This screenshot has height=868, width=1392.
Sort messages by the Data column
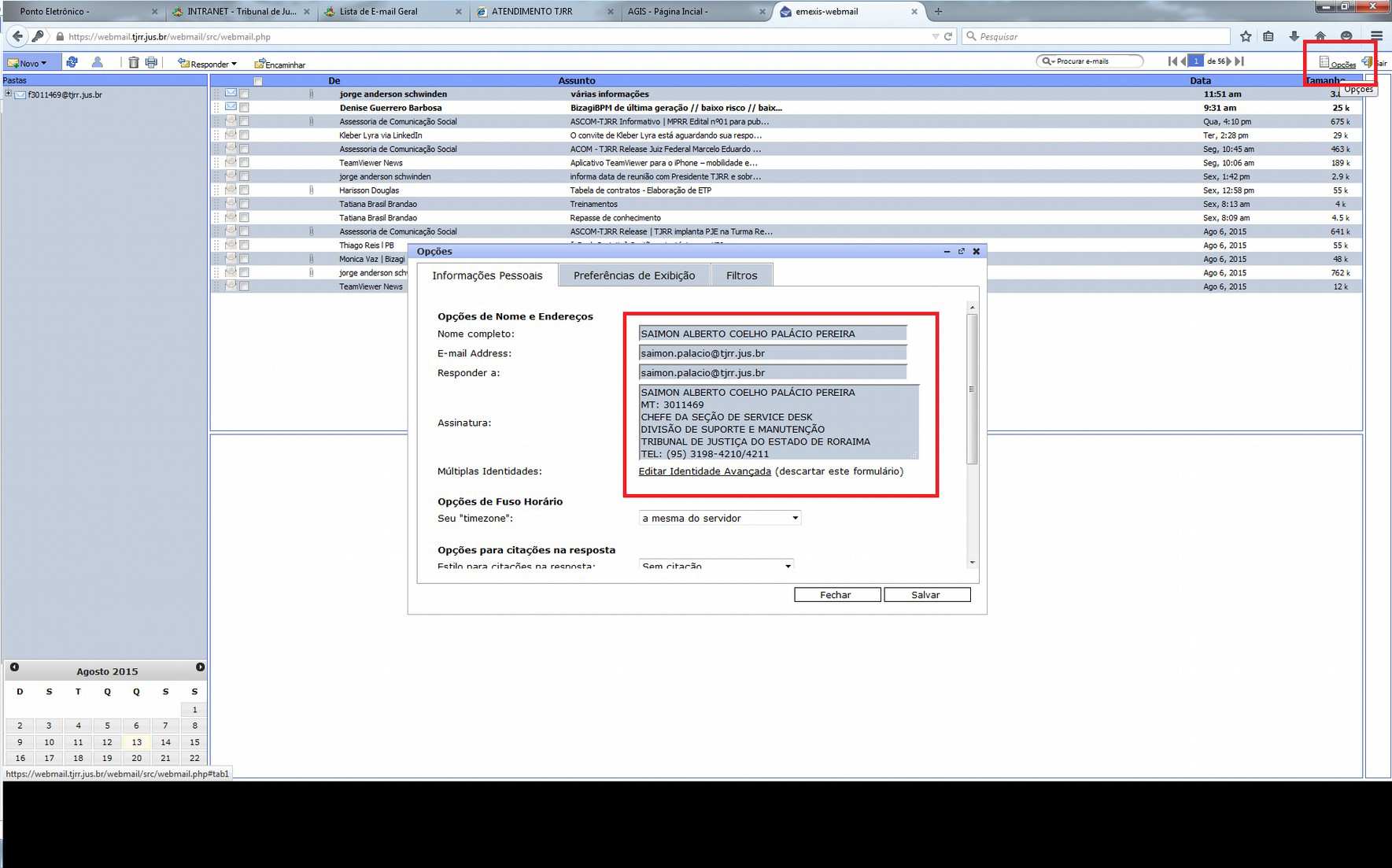(1201, 80)
